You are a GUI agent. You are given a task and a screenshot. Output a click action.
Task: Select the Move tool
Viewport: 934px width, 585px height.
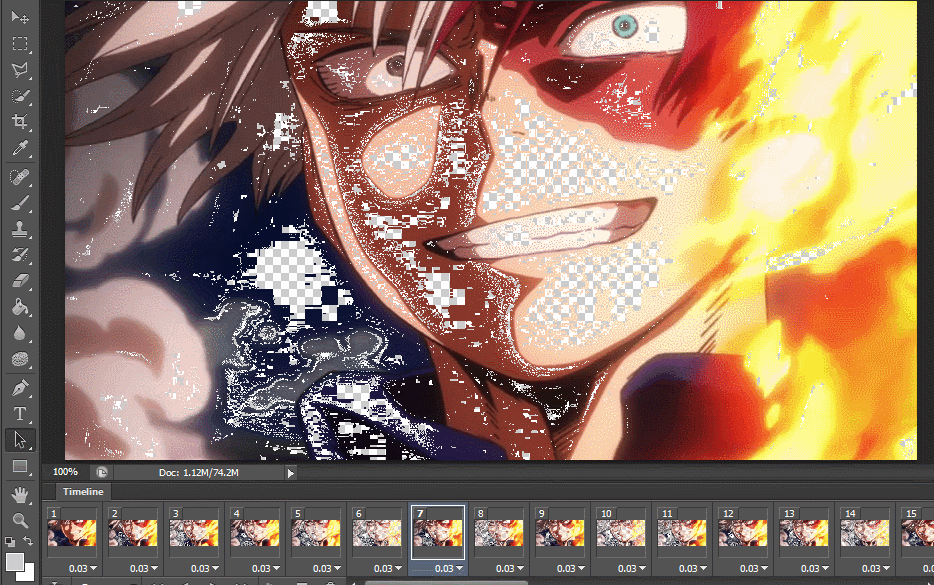point(20,17)
